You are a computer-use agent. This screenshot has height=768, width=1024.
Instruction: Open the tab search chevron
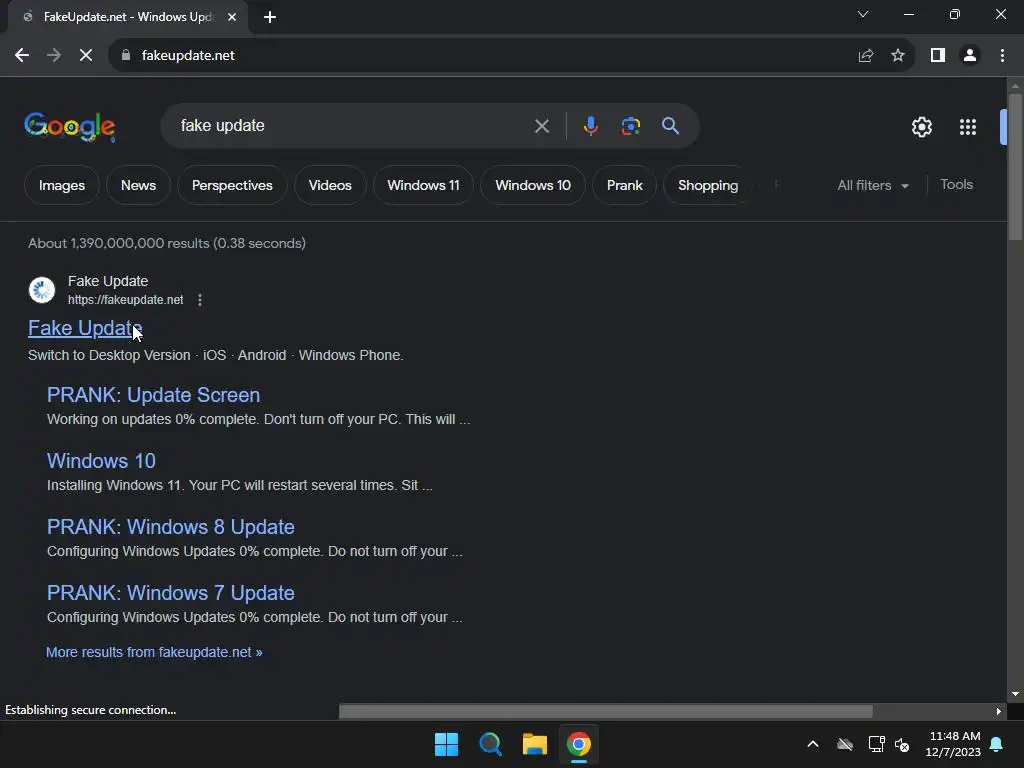[x=863, y=14]
